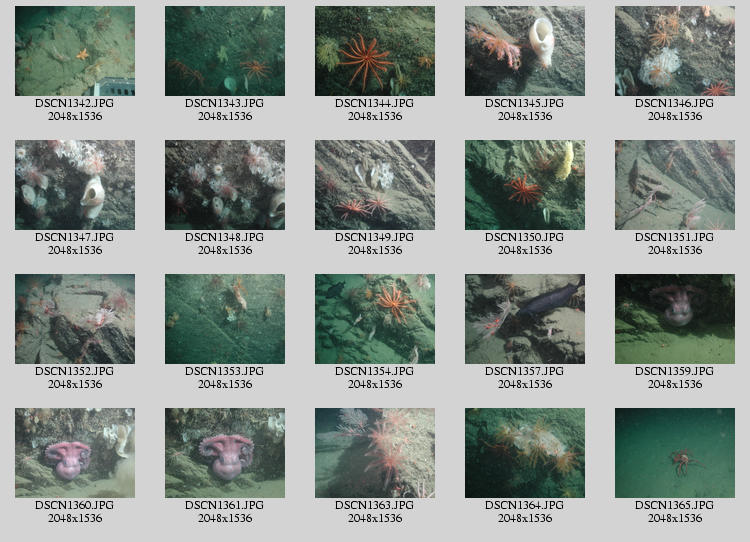Image resolution: width=750 pixels, height=542 pixels.
Task: Click the 2048x1536 size under DSCN1342.JPG
Action: point(75,116)
